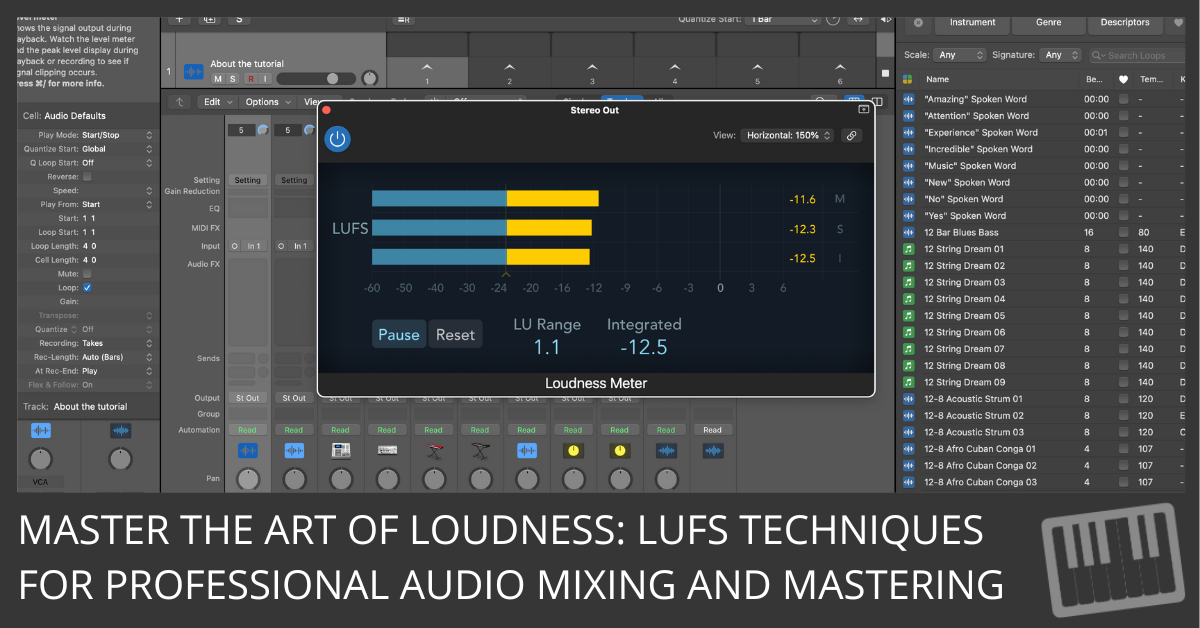Open the Scale dropdown in loop browser
Image resolution: width=1200 pixels, height=628 pixels.
(960, 55)
